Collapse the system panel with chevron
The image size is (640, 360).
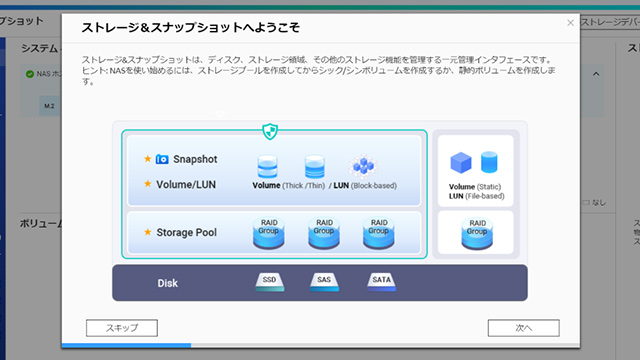pos(596,74)
